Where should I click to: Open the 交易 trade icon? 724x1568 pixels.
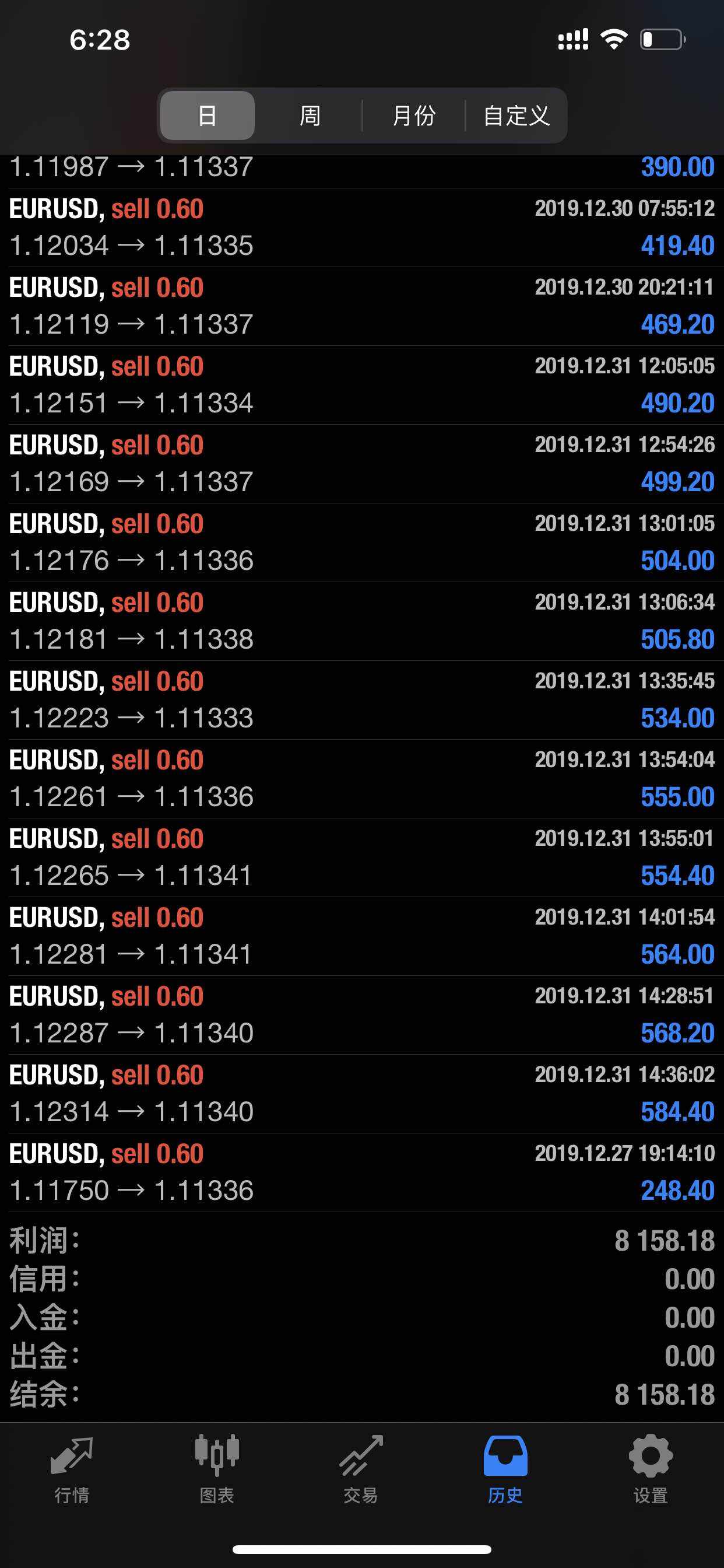pos(361,1457)
